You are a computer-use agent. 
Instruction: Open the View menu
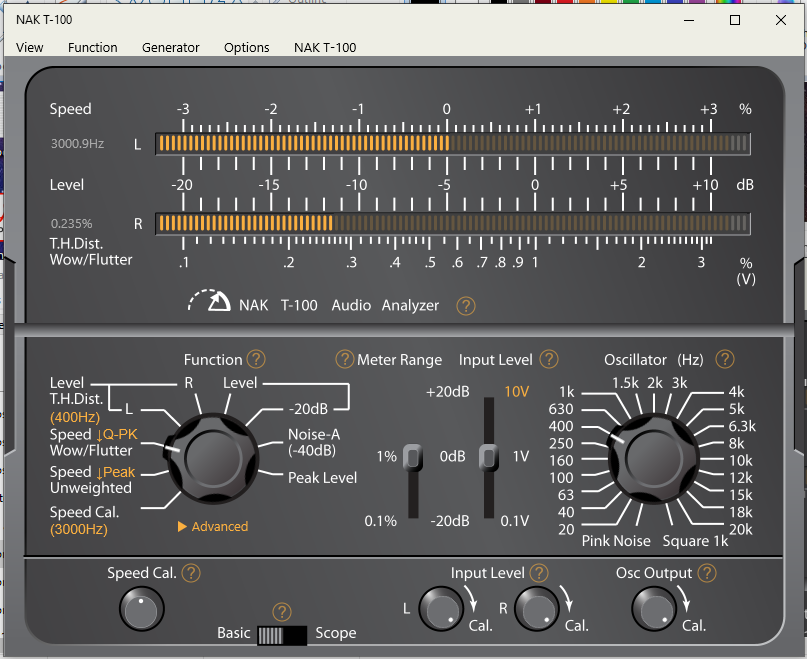(29, 47)
